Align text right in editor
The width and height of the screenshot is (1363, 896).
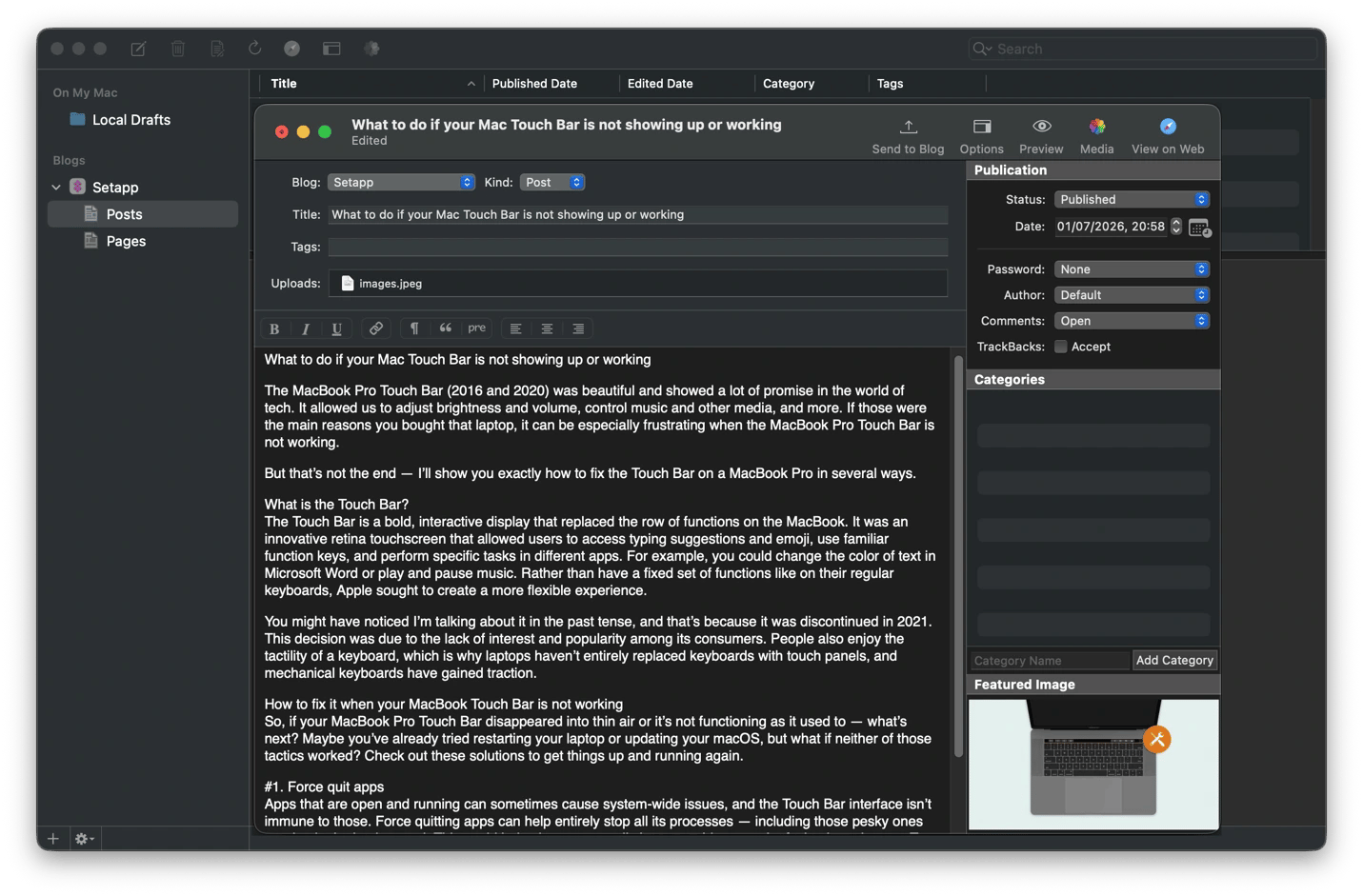(578, 329)
